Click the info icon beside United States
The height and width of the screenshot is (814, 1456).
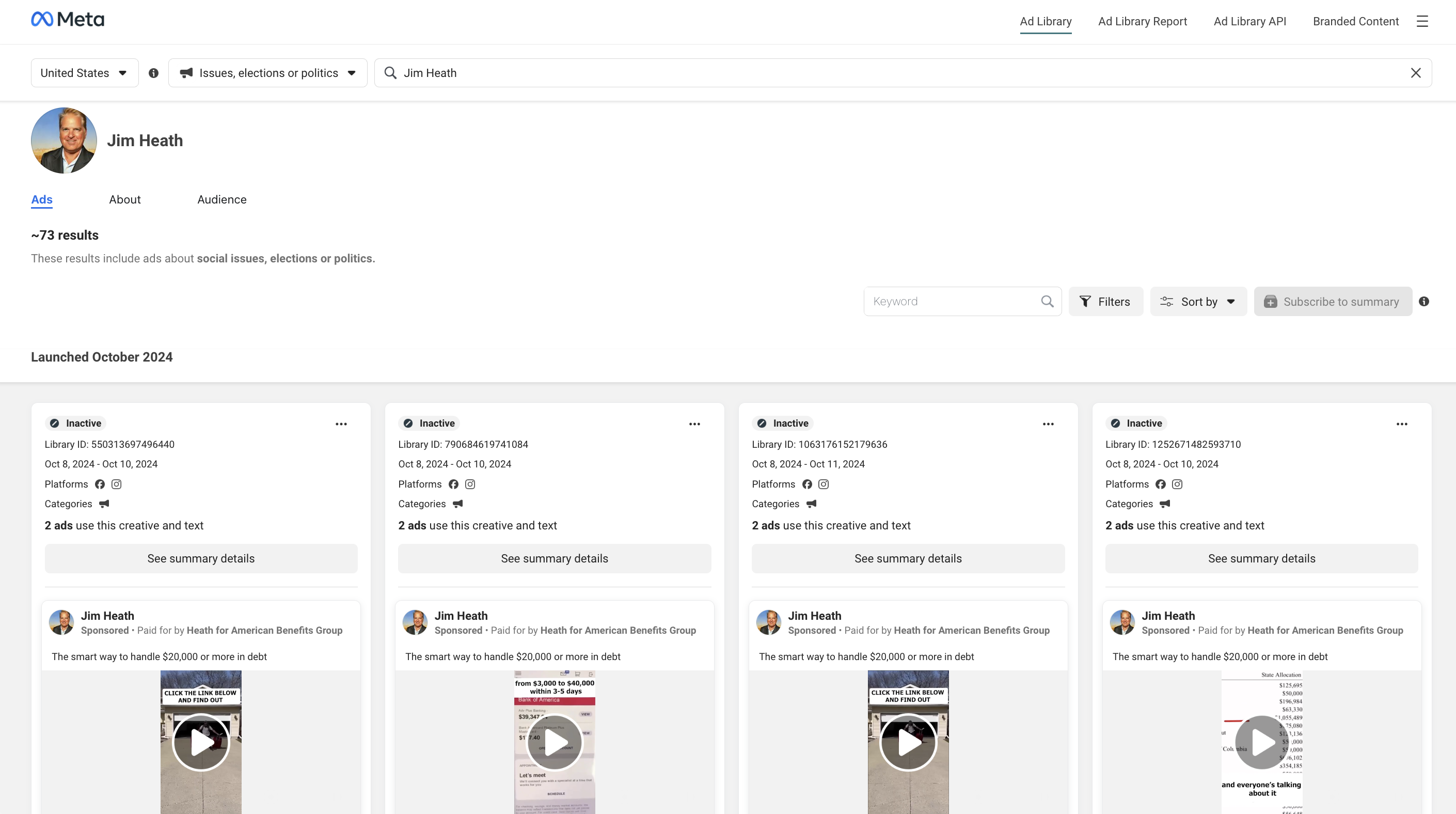(153, 73)
